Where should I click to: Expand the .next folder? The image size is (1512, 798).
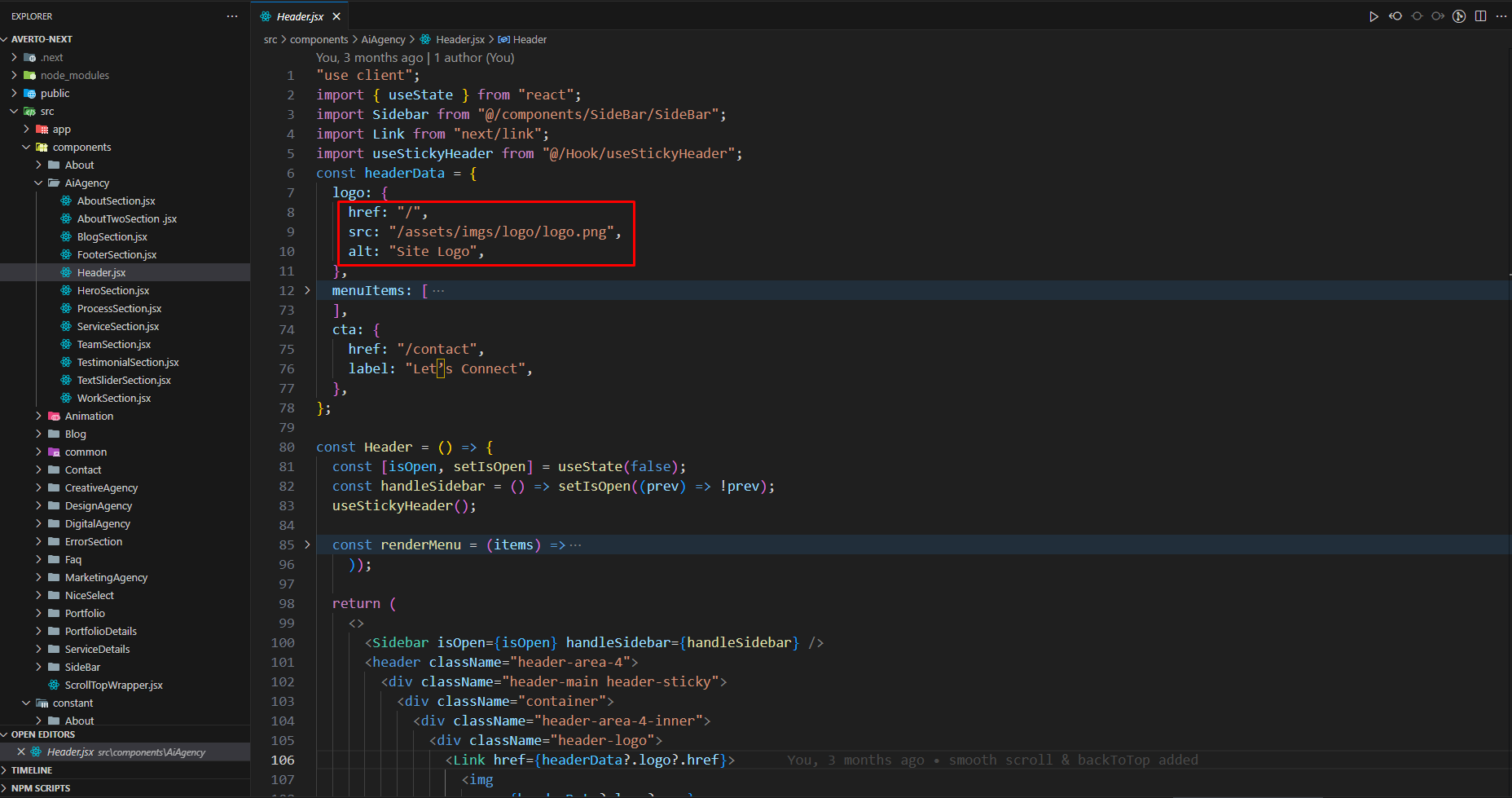pyautogui.click(x=14, y=57)
